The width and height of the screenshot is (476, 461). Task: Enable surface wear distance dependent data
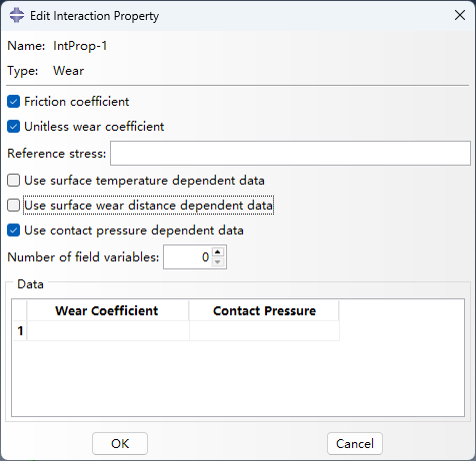[x=14, y=205]
